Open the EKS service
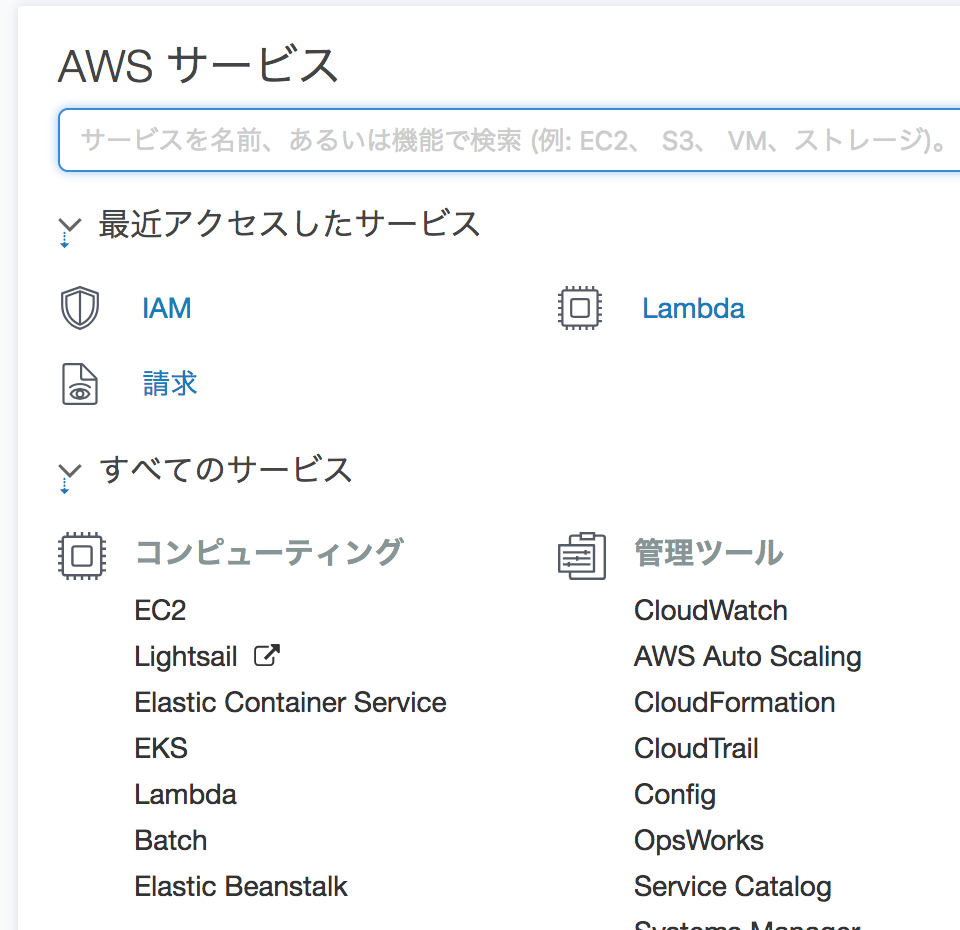This screenshot has height=930, width=960. (x=160, y=748)
